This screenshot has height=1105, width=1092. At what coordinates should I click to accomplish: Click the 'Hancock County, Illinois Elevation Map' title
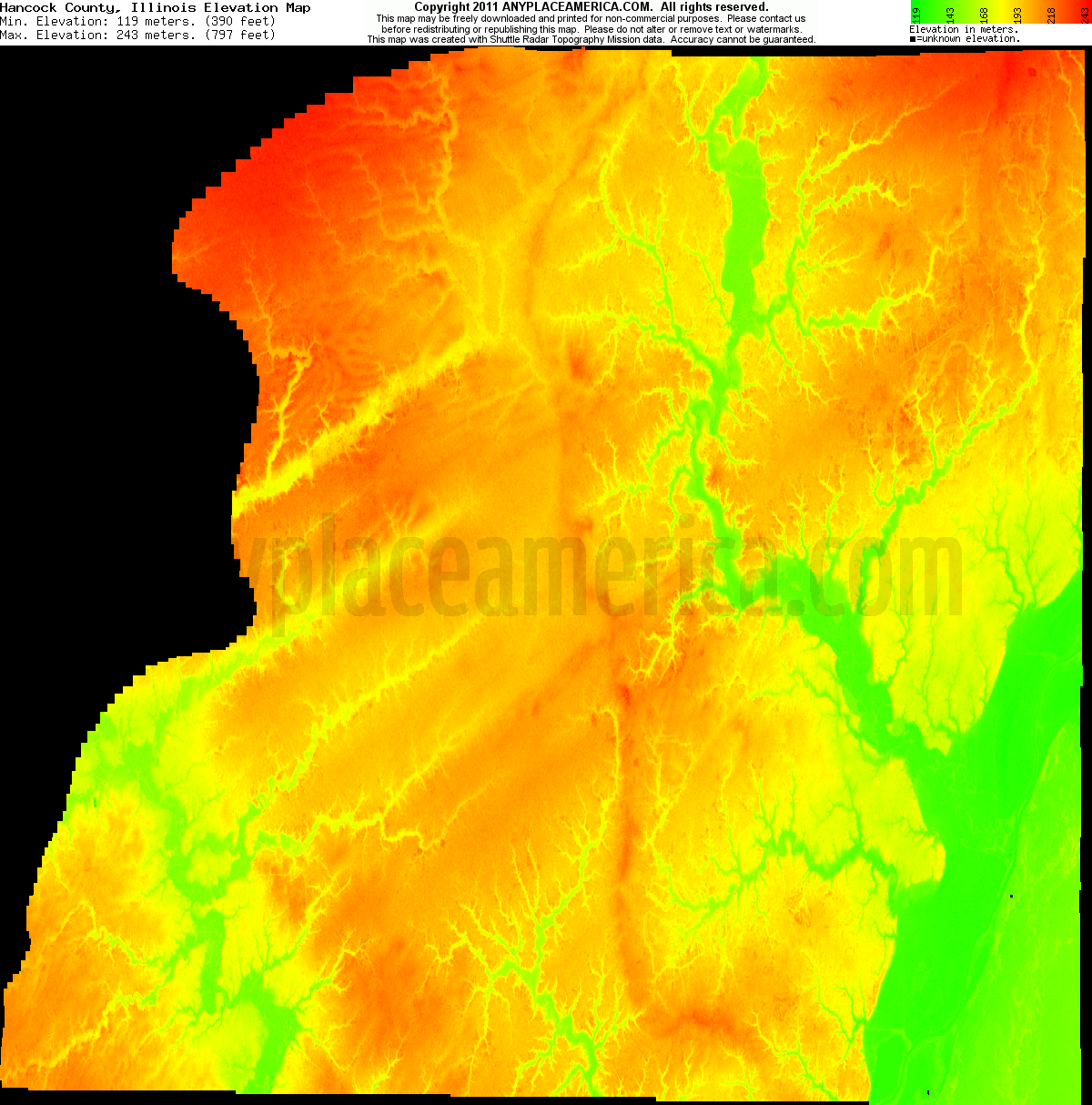(x=156, y=7)
